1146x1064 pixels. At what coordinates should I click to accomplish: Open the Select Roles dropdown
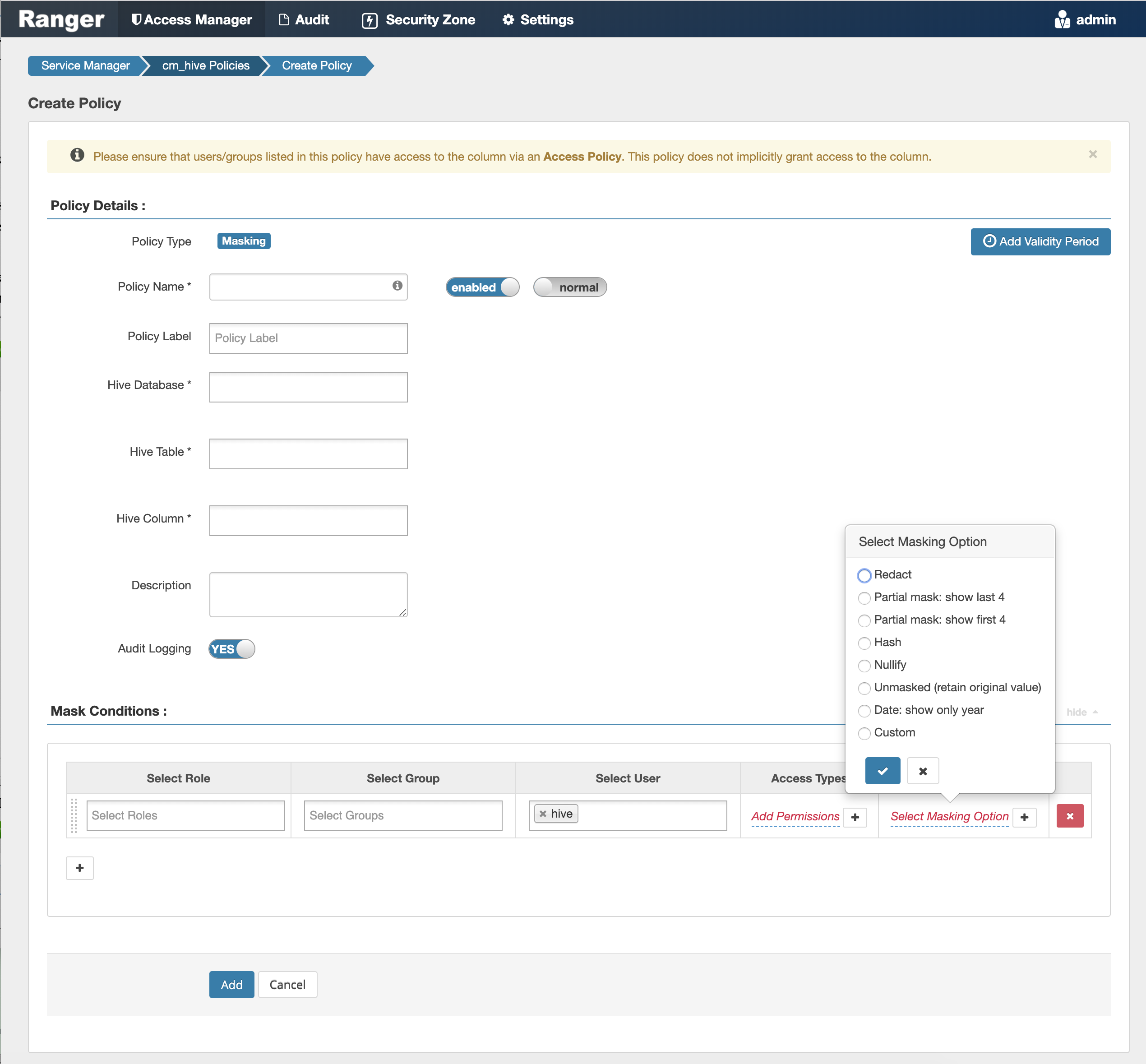(x=185, y=815)
